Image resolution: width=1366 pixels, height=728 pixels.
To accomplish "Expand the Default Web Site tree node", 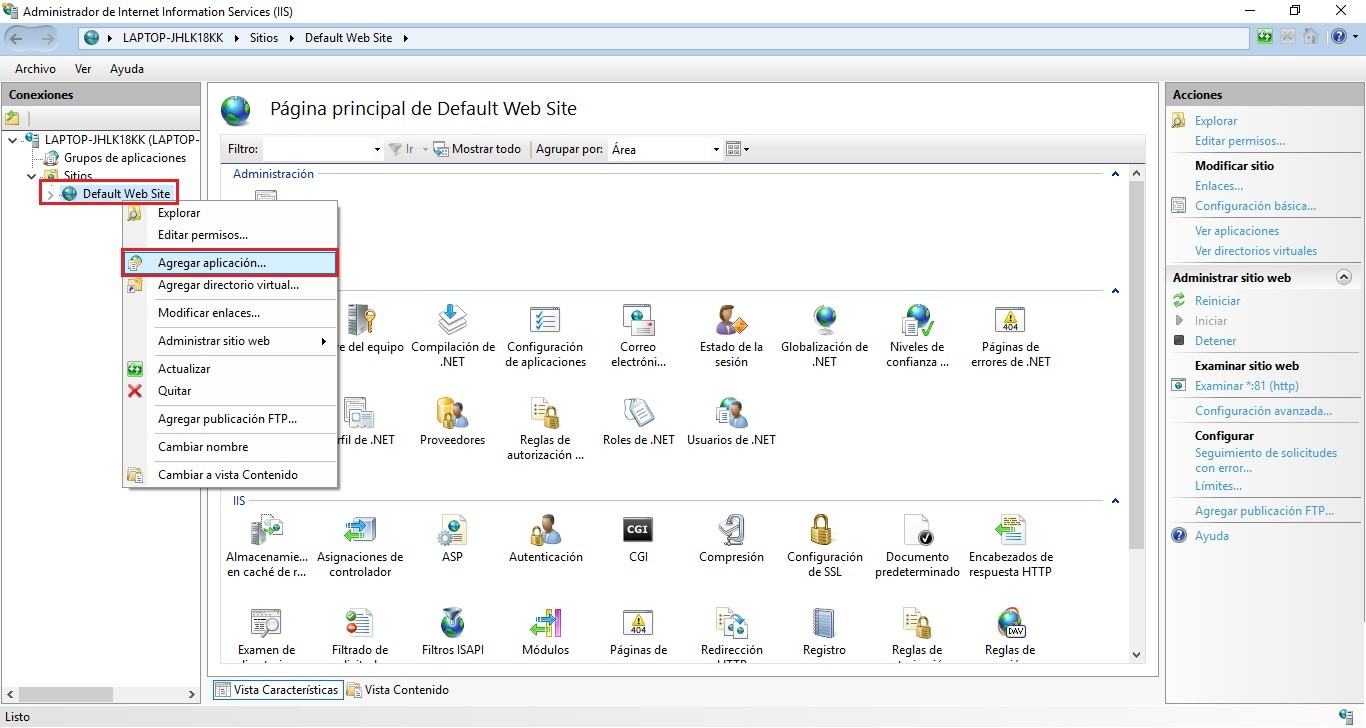I will tap(50, 194).
